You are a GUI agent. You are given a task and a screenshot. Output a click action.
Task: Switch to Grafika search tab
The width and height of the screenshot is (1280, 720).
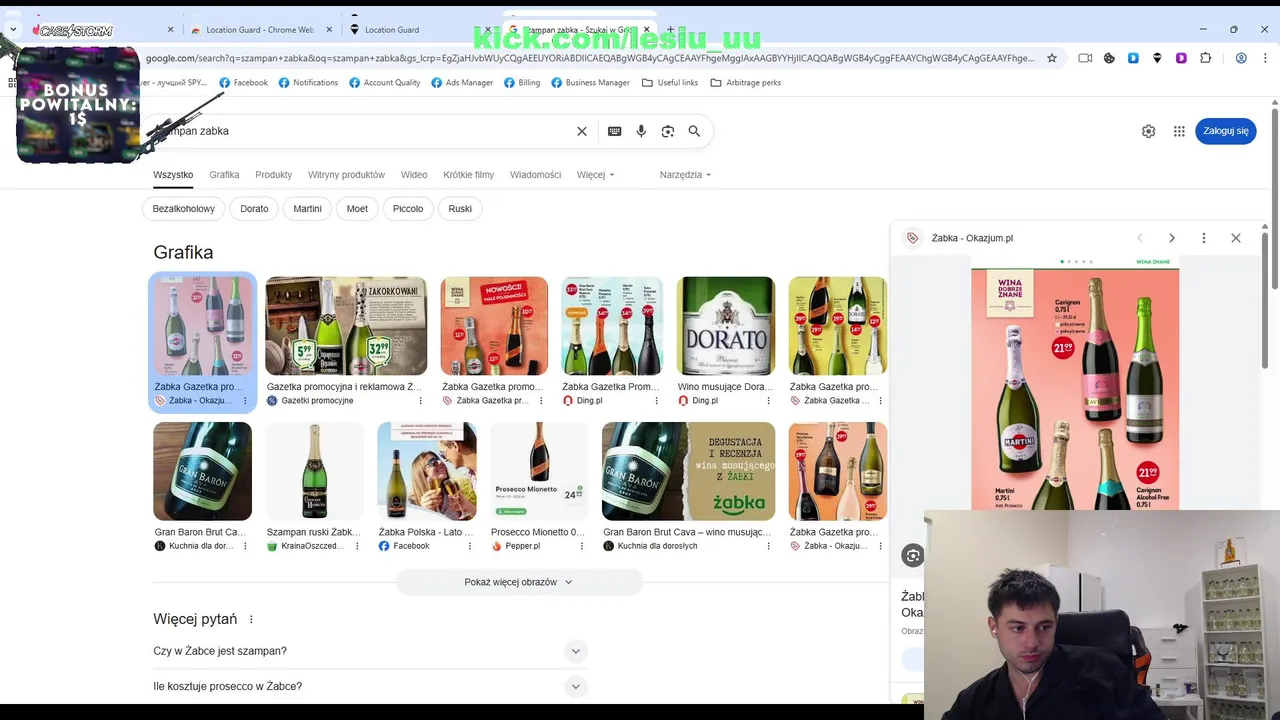[x=224, y=175]
